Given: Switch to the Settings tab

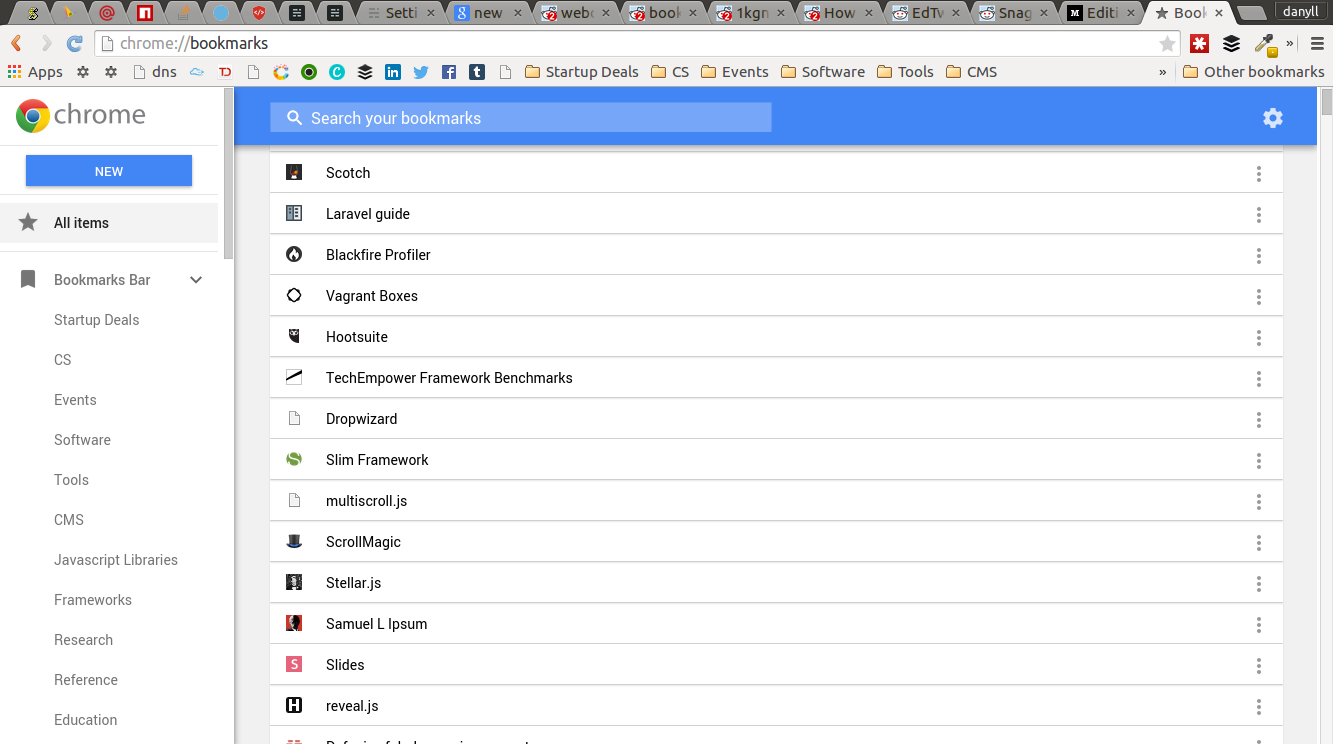Looking at the screenshot, I should pyautogui.click(x=400, y=13).
